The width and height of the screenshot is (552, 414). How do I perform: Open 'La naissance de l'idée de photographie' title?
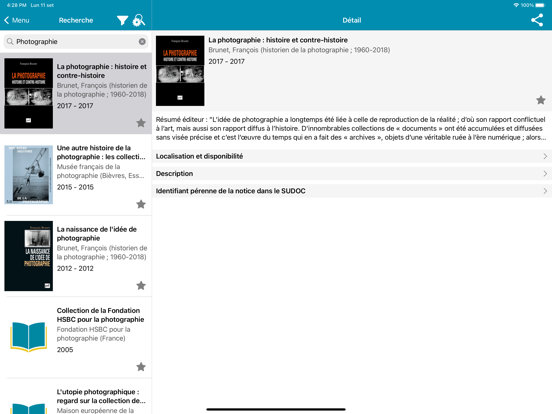(x=97, y=233)
